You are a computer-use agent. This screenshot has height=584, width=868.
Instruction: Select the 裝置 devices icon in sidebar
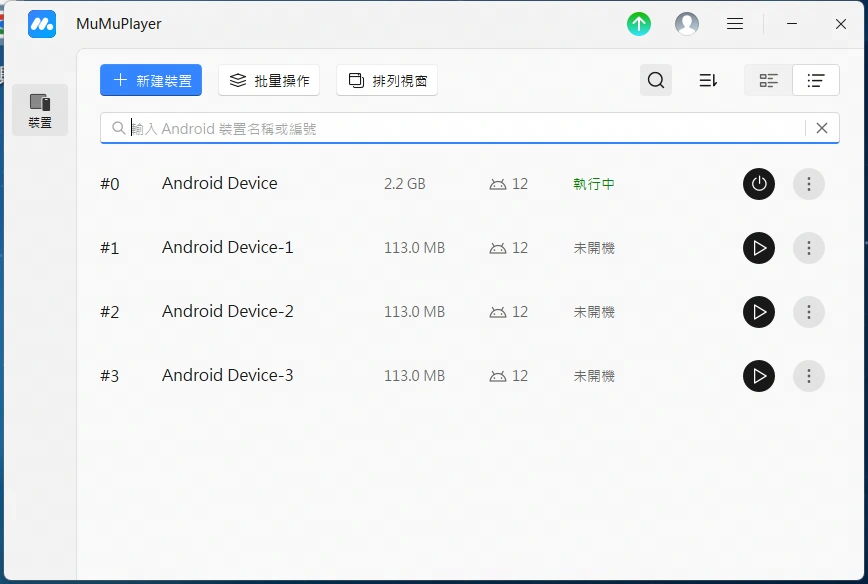pyautogui.click(x=40, y=110)
